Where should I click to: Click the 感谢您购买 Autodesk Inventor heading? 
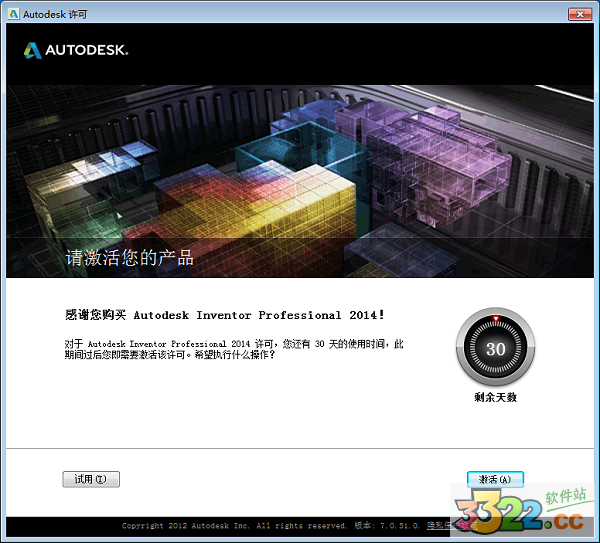click(224, 315)
